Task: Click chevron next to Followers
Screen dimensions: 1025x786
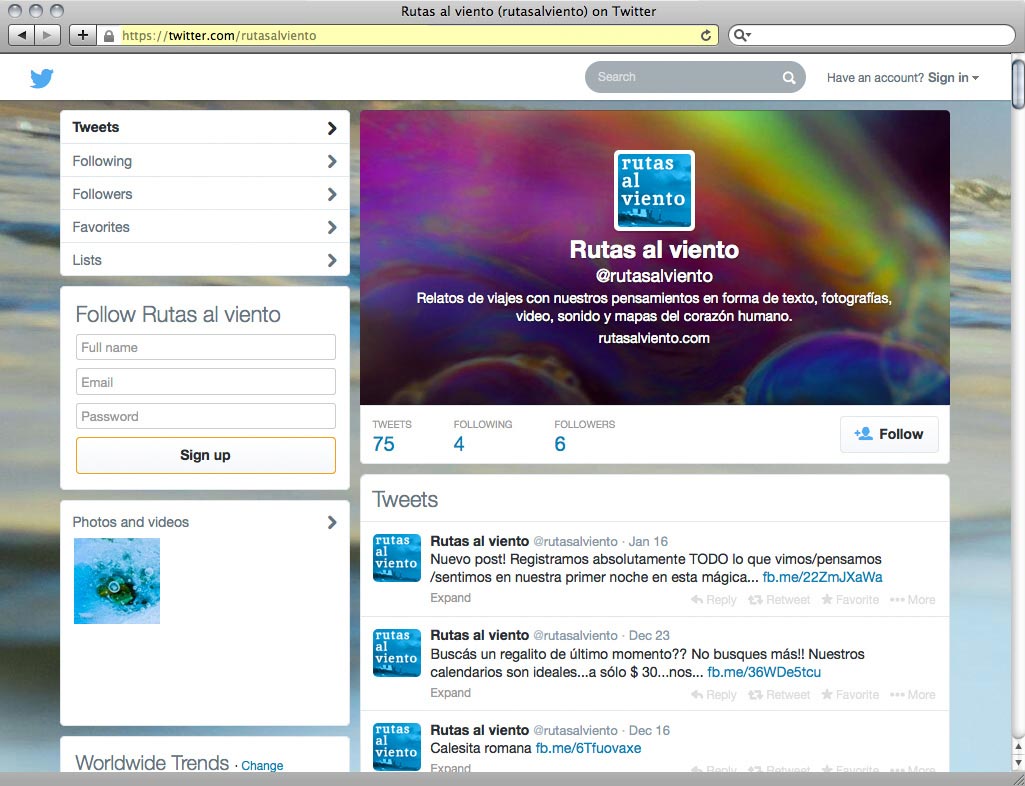Action: click(332, 194)
